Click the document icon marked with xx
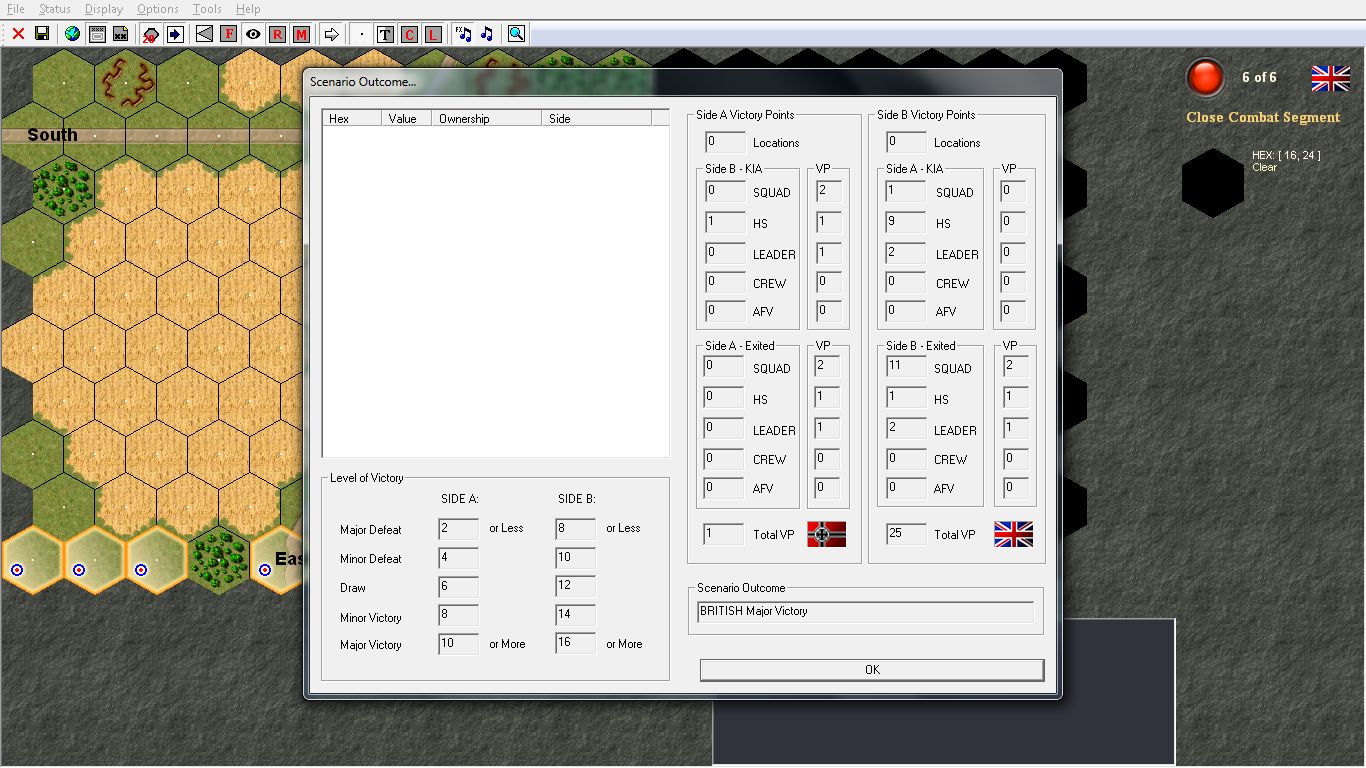Image resolution: width=1366 pixels, height=768 pixels. 121,34
